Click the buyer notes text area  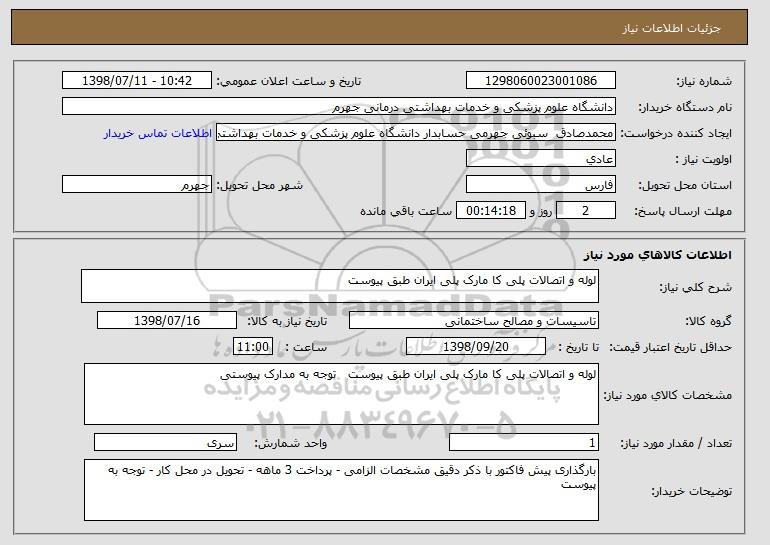pos(341,490)
